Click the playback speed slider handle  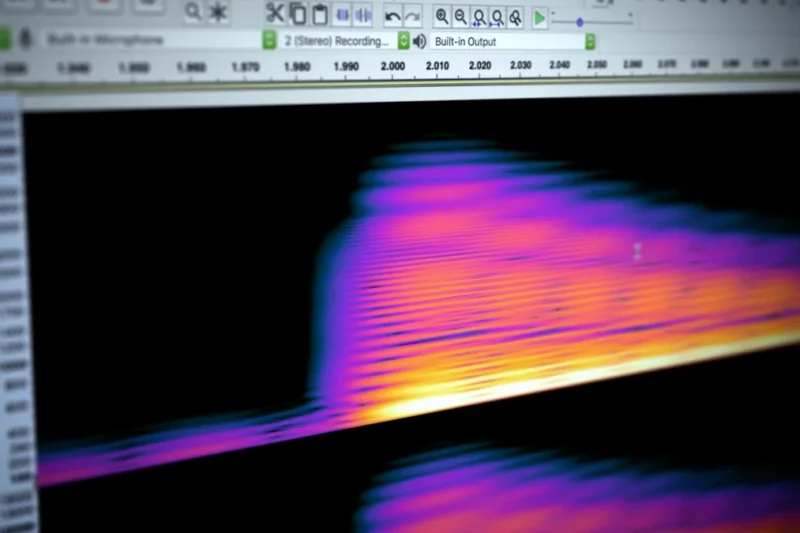580,22
